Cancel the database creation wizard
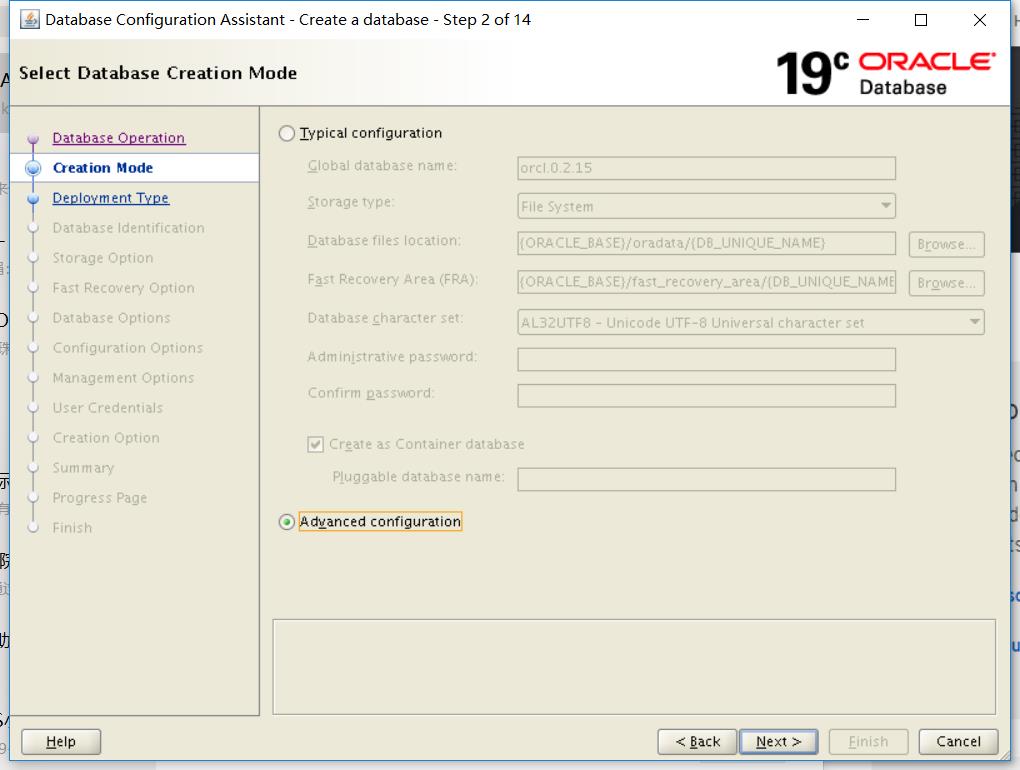This screenshot has width=1020, height=770. [x=957, y=741]
